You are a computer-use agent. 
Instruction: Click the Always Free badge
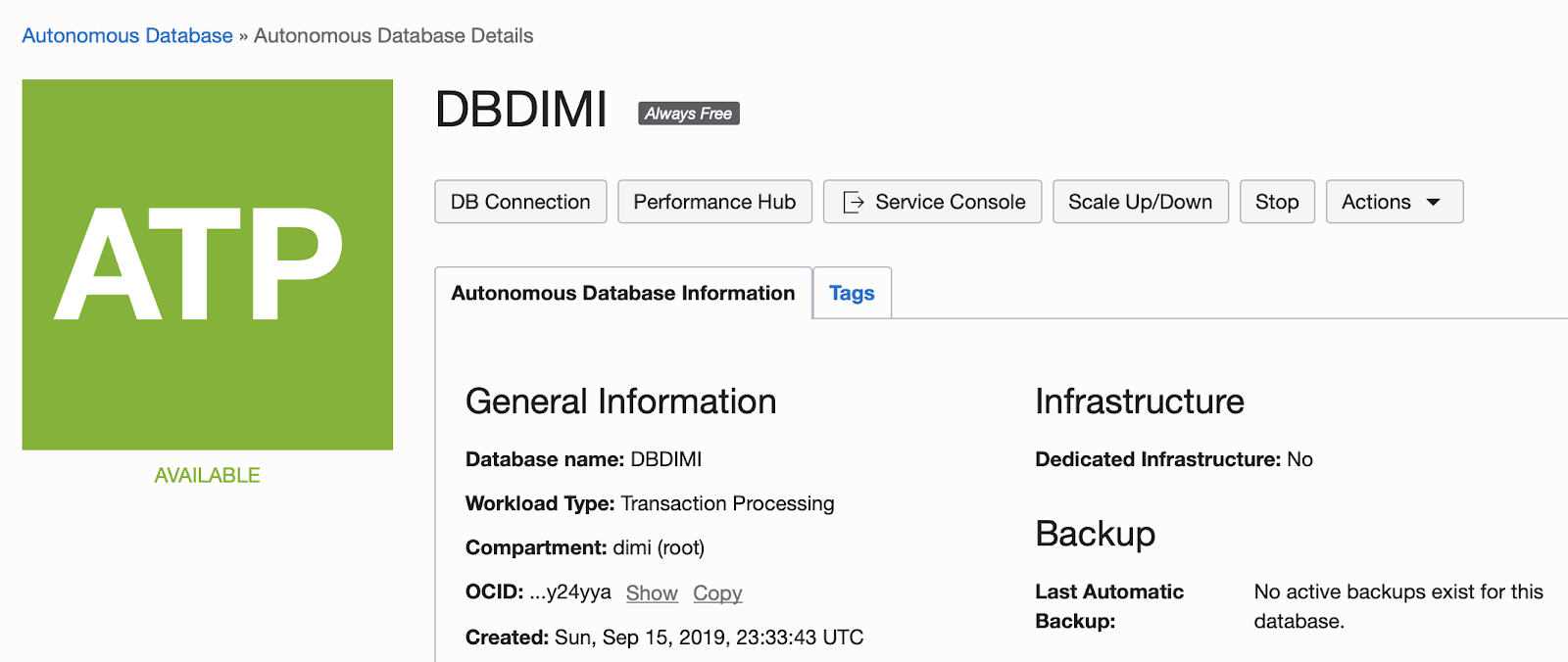(x=688, y=114)
